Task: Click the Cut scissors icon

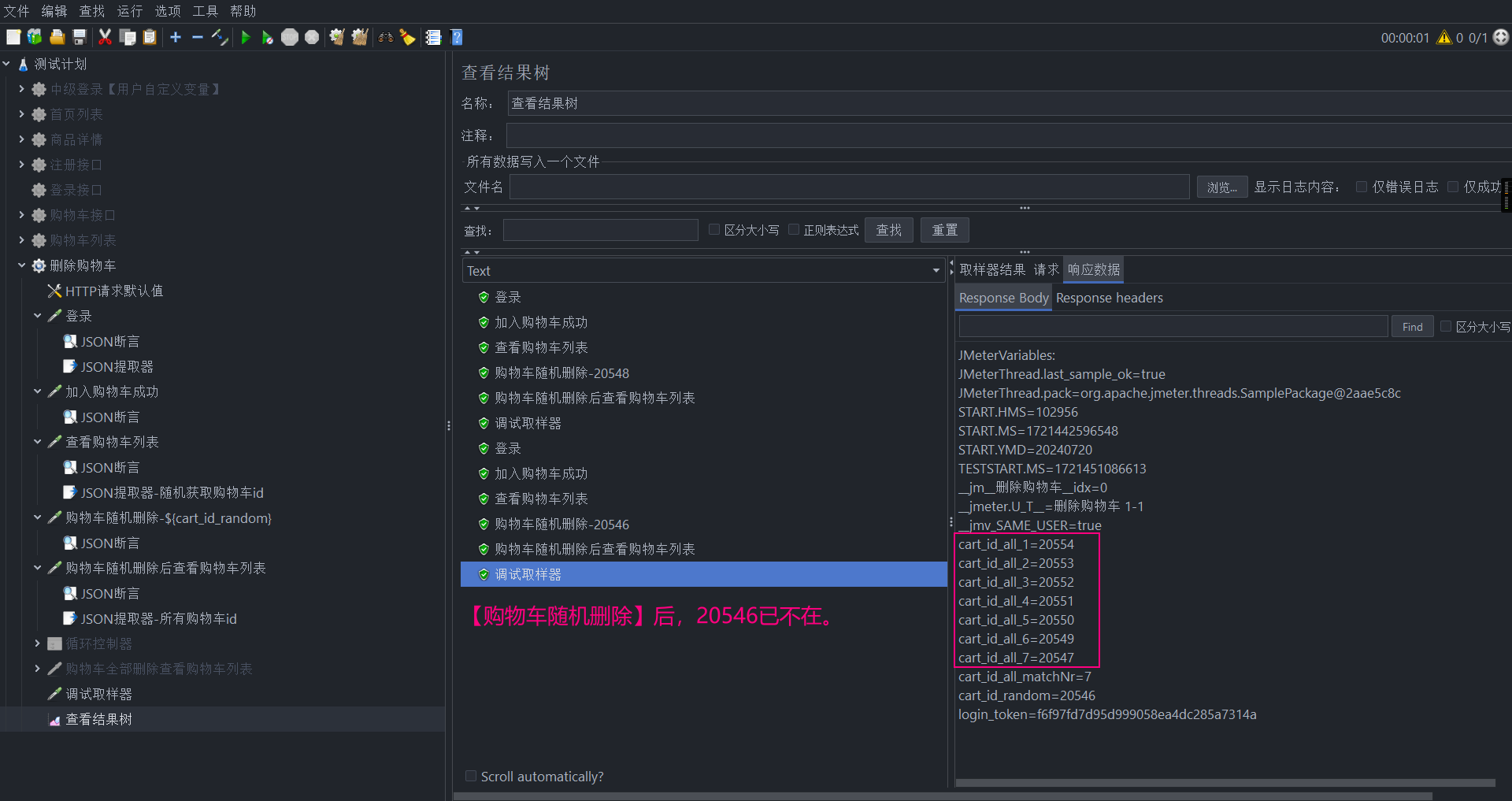Action: pos(105,37)
